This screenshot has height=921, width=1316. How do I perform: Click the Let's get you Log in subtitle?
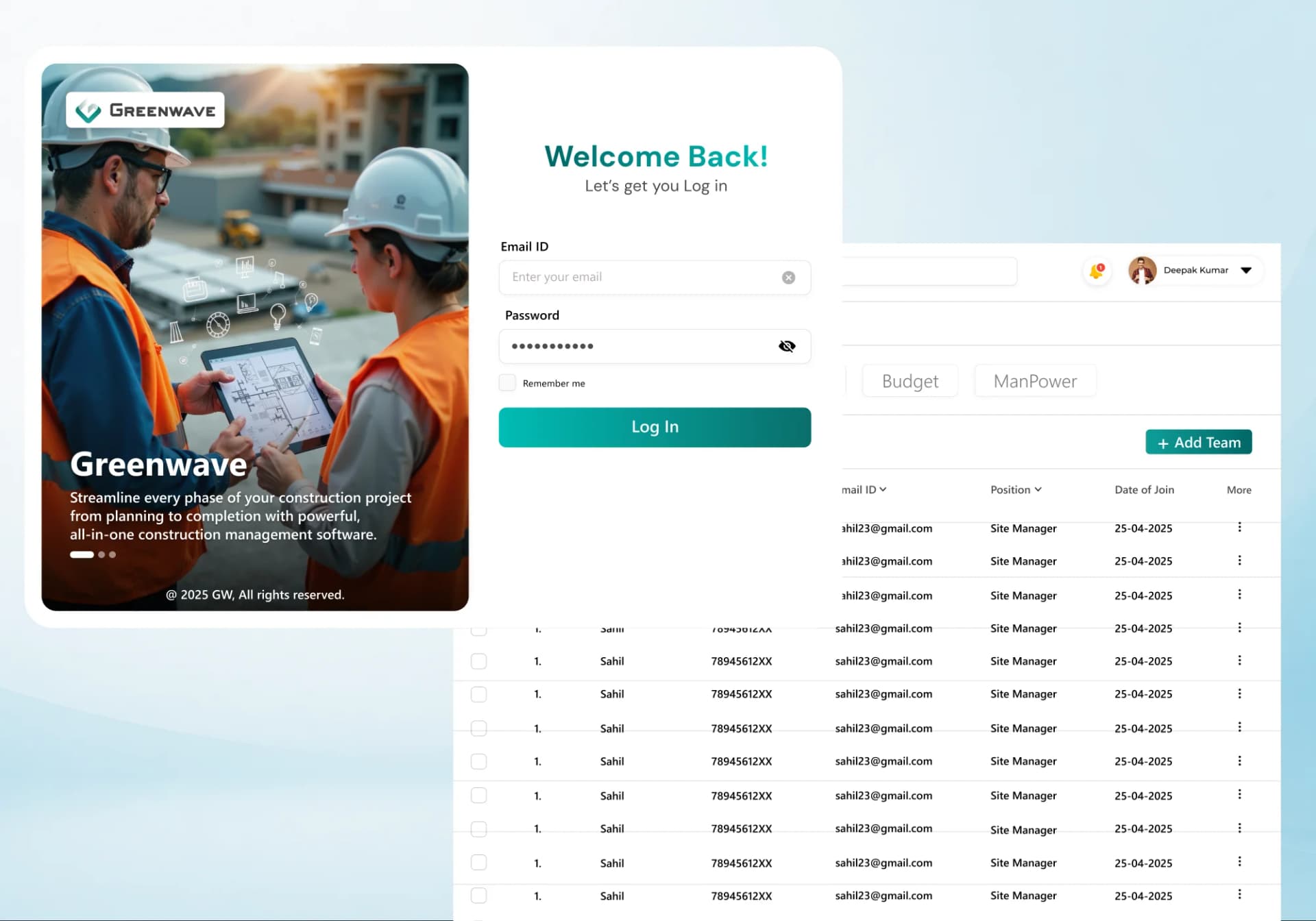(x=656, y=186)
